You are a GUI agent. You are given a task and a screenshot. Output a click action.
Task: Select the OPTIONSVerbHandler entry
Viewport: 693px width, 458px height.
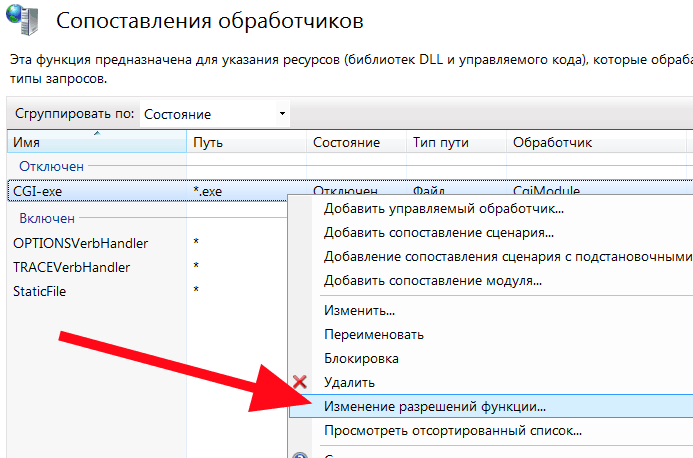click(80, 243)
